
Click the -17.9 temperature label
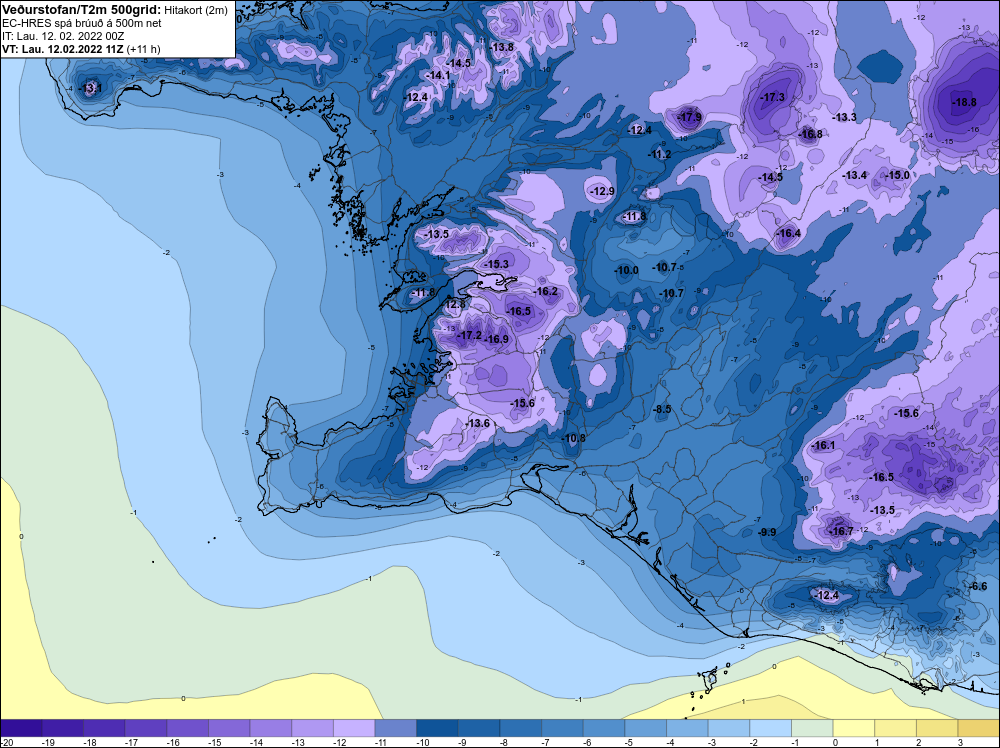click(689, 117)
